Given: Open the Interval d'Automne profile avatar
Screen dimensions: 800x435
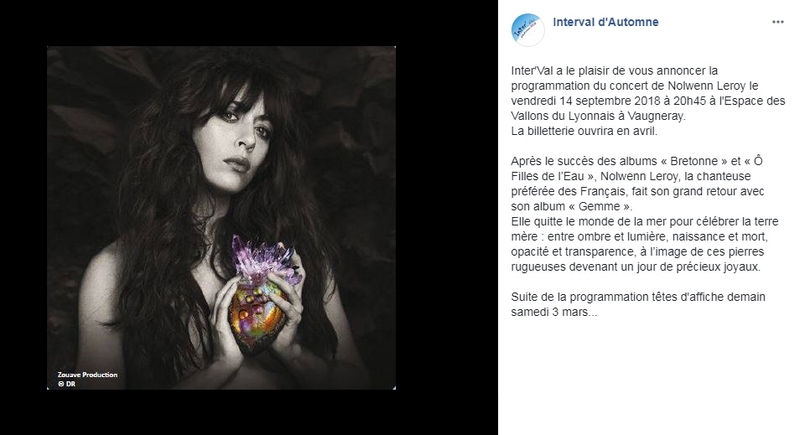Looking at the screenshot, I should click(528, 30).
